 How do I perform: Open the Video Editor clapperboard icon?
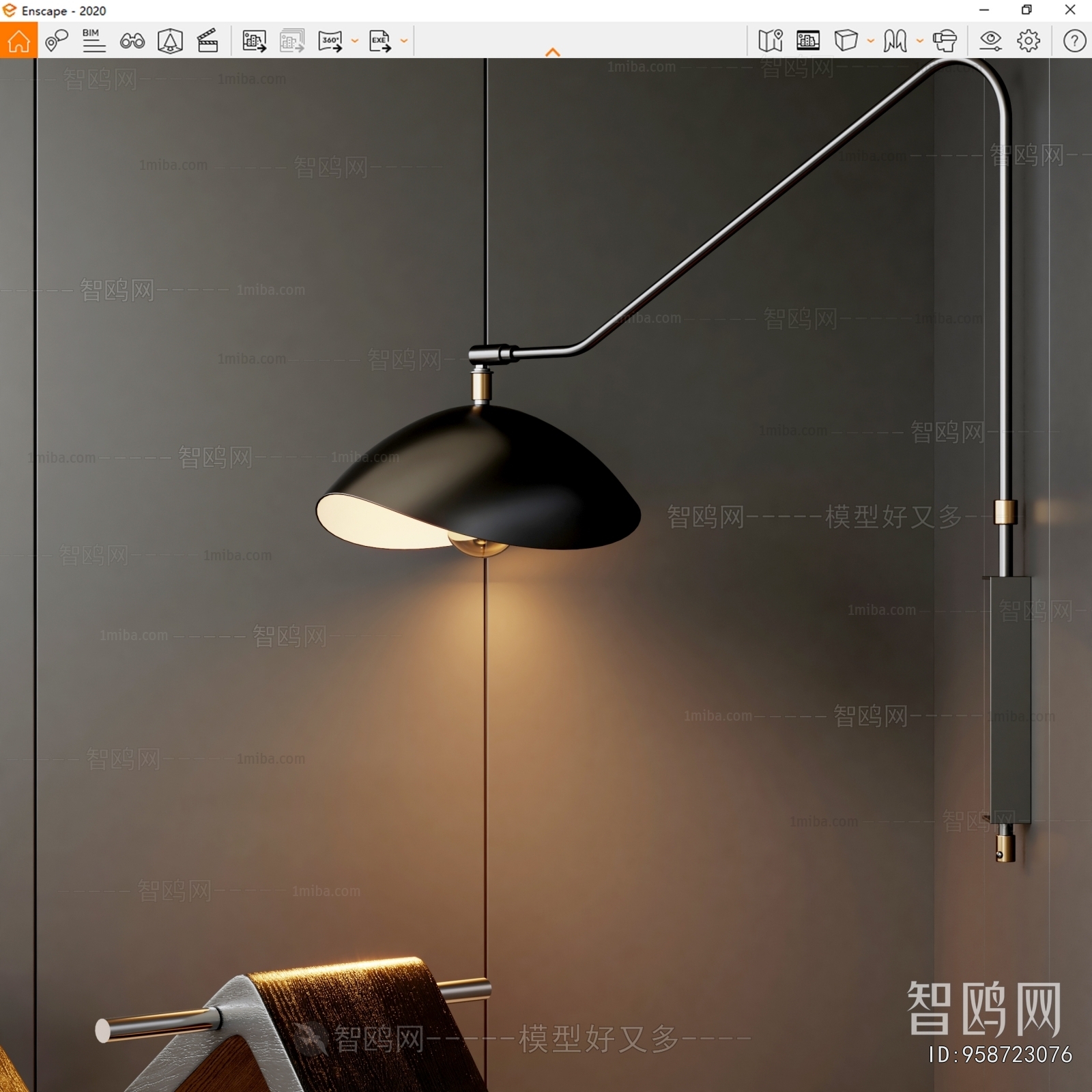pos(207,41)
